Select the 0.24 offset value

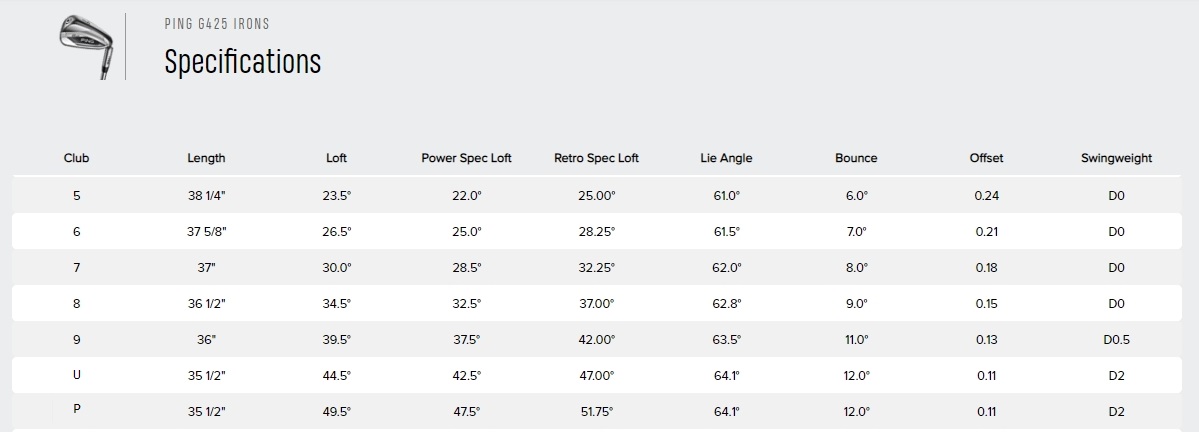point(986,196)
